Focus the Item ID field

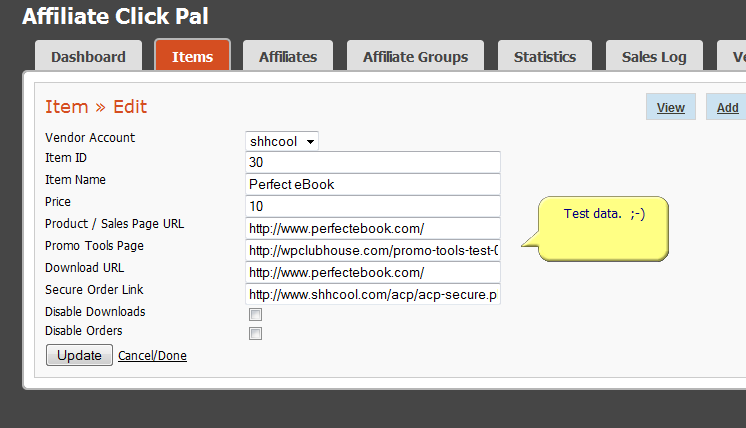[x=372, y=163]
